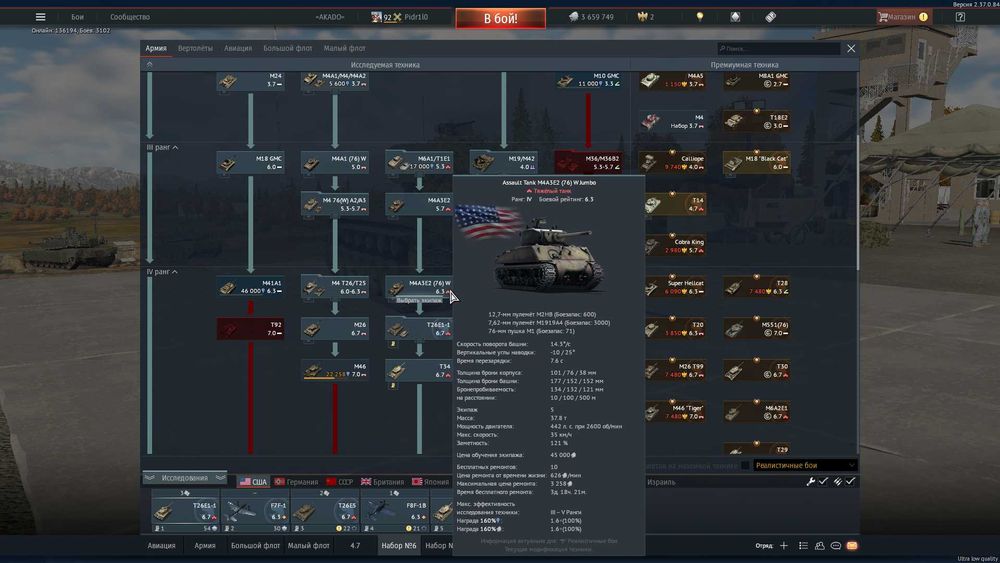The image size is (1000, 563).
Task: Open the help question mark icon
Action: coord(960,17)
